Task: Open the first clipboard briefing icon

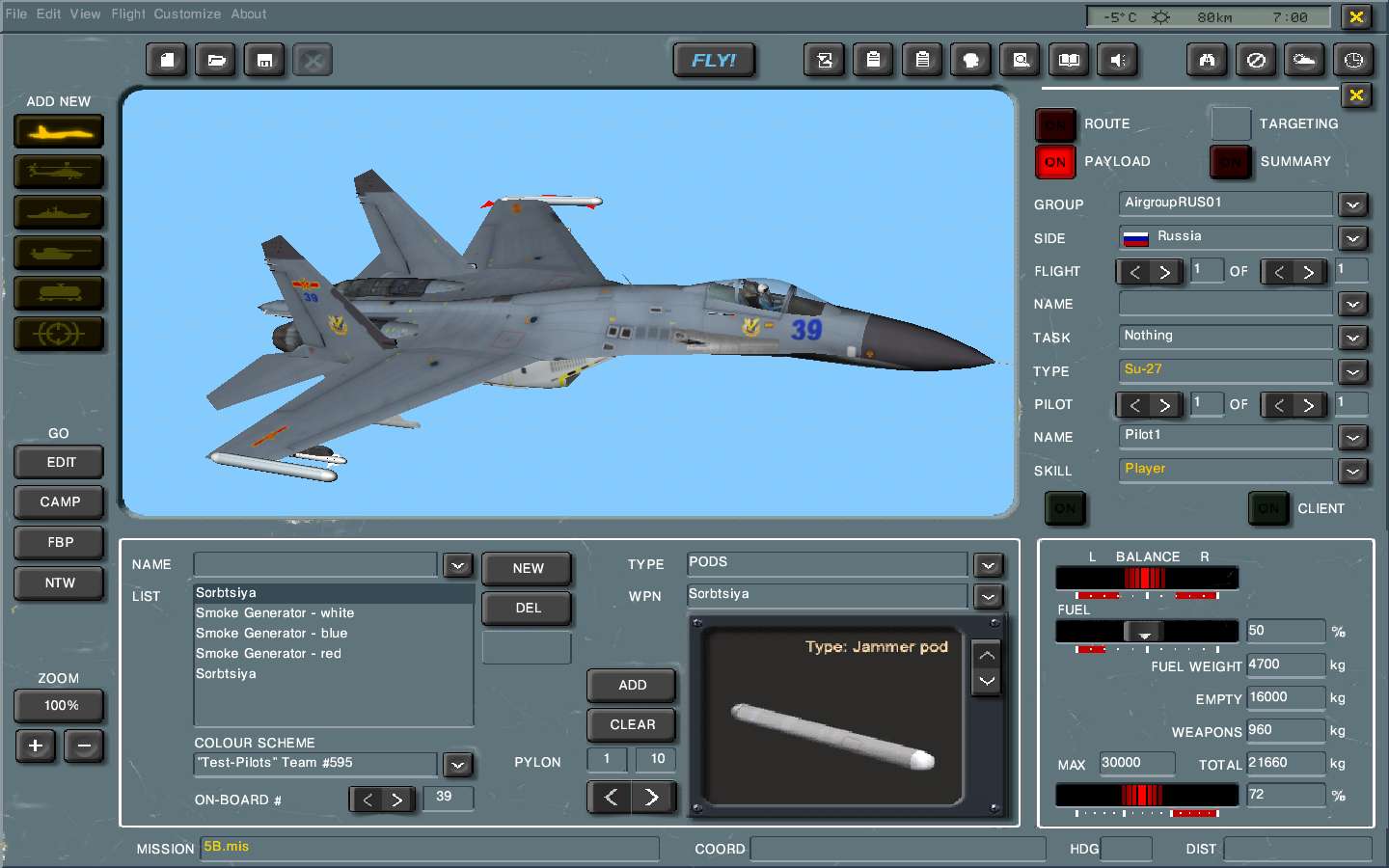Action: 873,60
